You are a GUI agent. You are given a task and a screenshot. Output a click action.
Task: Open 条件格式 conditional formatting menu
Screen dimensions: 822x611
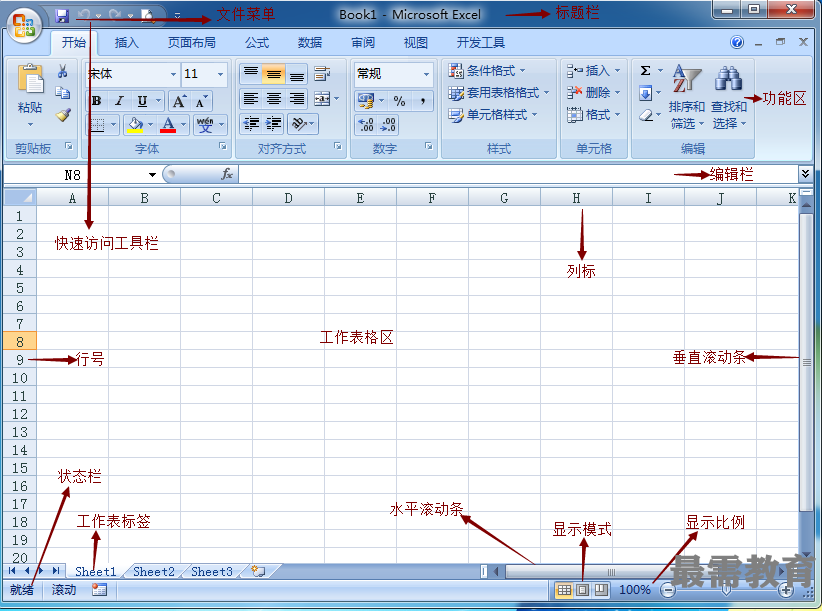coord(487,70)
